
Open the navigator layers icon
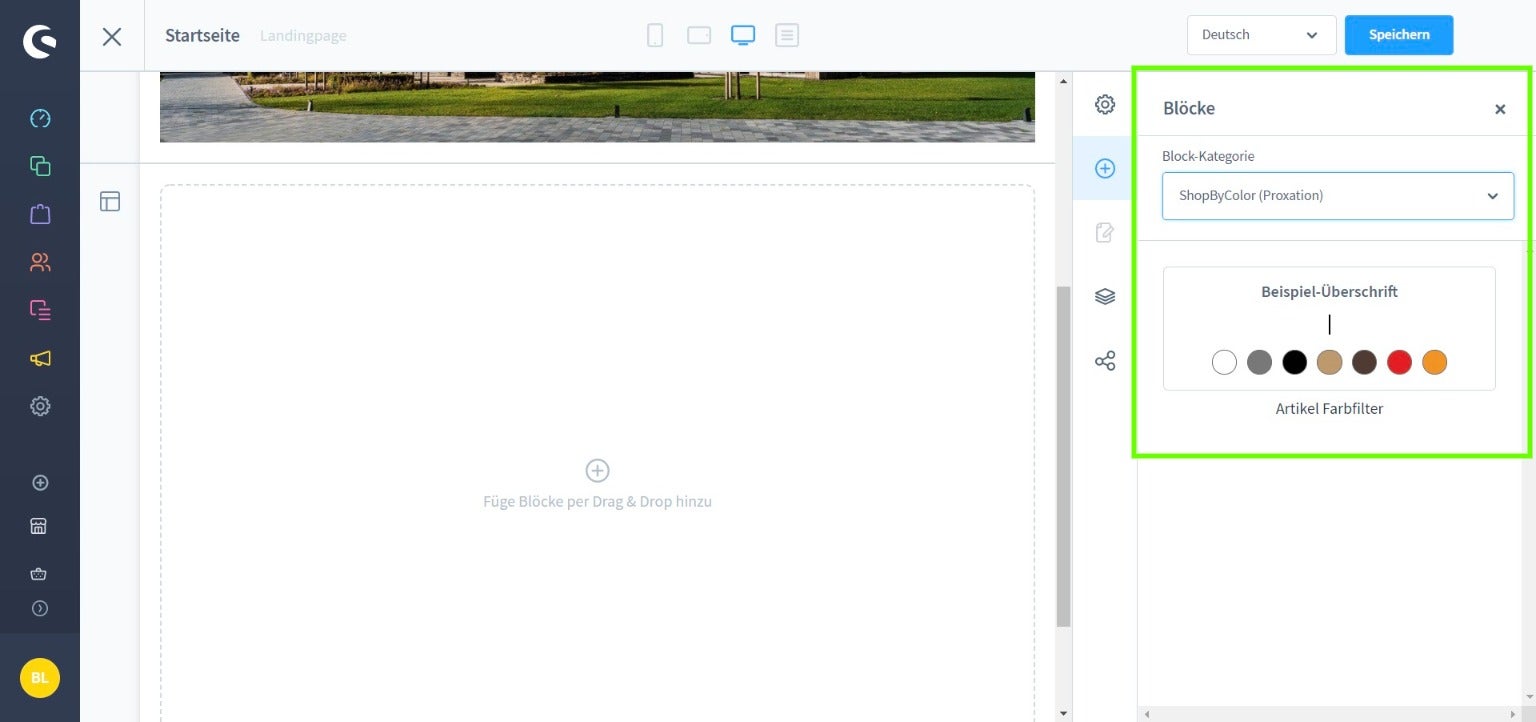(1105, 296)
